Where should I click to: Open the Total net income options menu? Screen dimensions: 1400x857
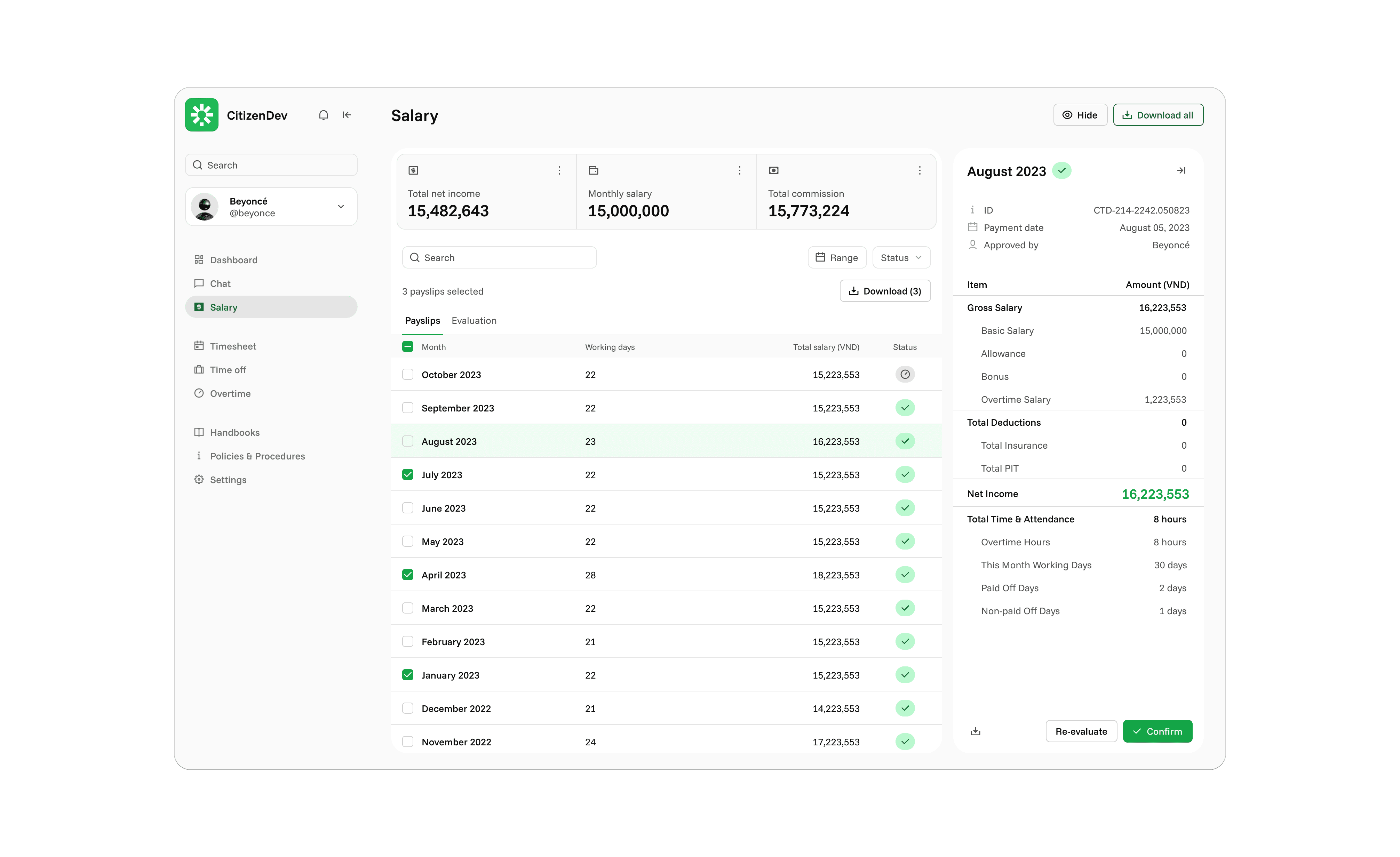tap(559, 170)
